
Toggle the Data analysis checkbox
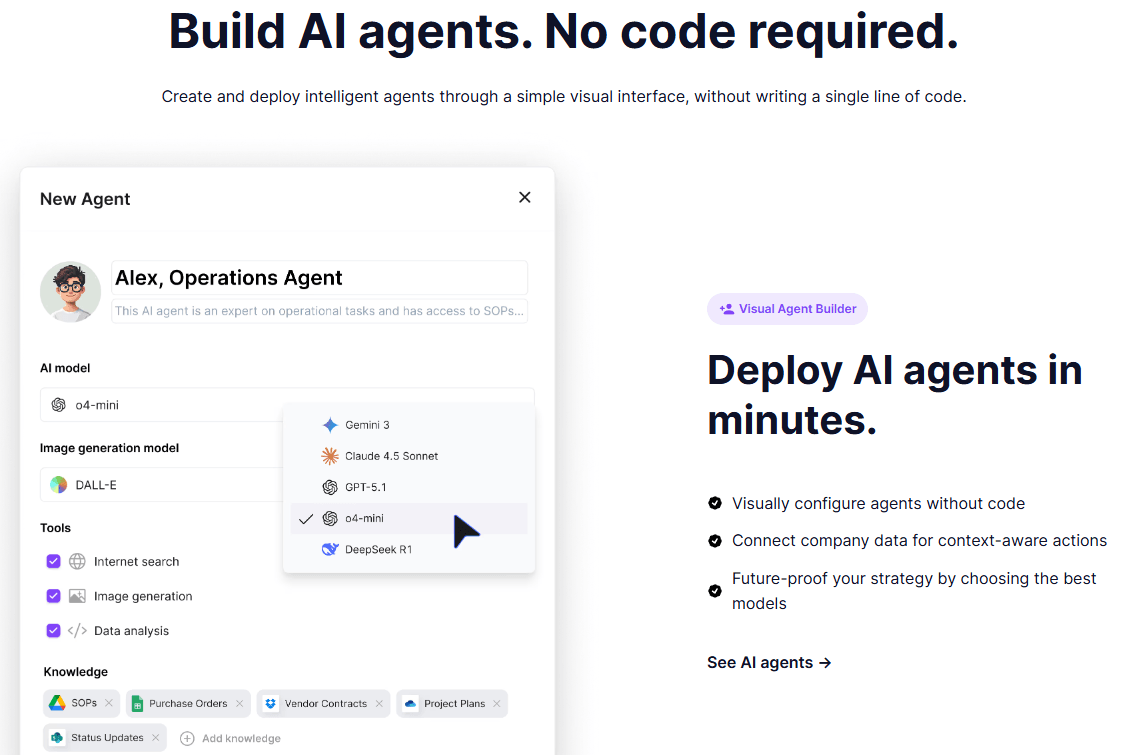click(x=53, y=630)
